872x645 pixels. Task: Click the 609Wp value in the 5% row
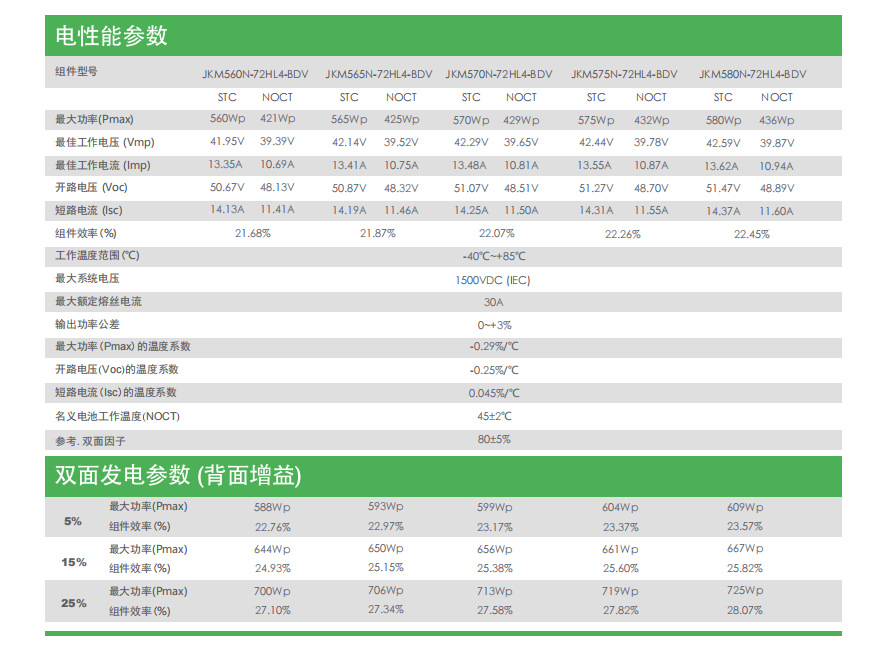[745, 507]
